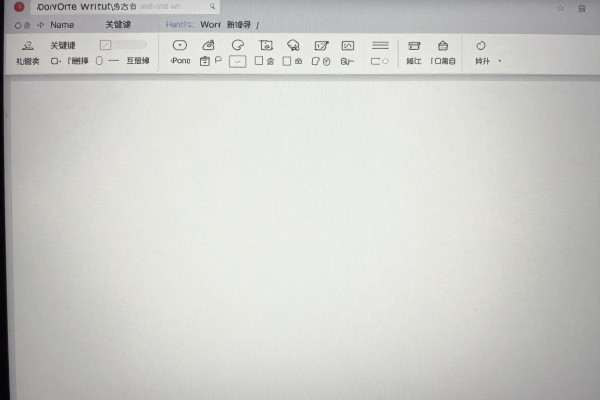
Task: Open the small dot dropdown after refresh label
Action: [500, 61]
